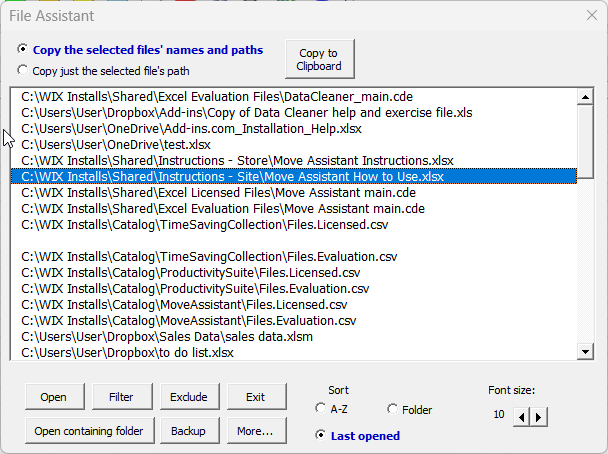Image resolution: width=608 pixels, height=454 pixels.
Task: Select highlighted Move Assistant How to Use.xlsx row
Action: coord(294,176)
